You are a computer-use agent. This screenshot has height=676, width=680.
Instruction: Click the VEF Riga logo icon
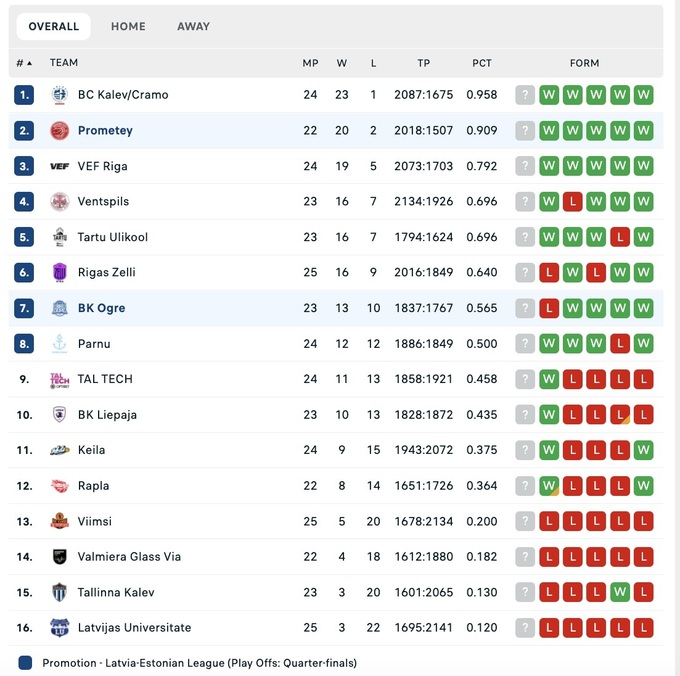(x=59, y=166)
